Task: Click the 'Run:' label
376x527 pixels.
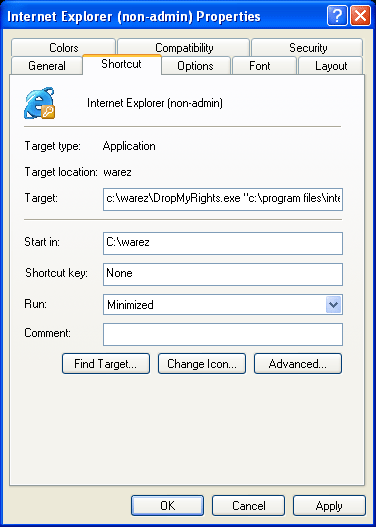Action: coord(36,303)
